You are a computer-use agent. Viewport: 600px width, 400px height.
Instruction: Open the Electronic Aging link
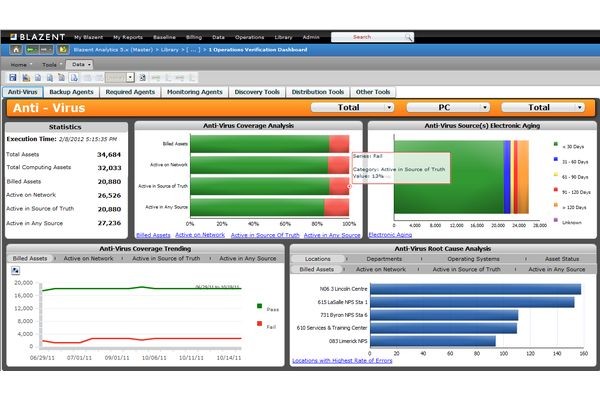click(x=390, y=235)
